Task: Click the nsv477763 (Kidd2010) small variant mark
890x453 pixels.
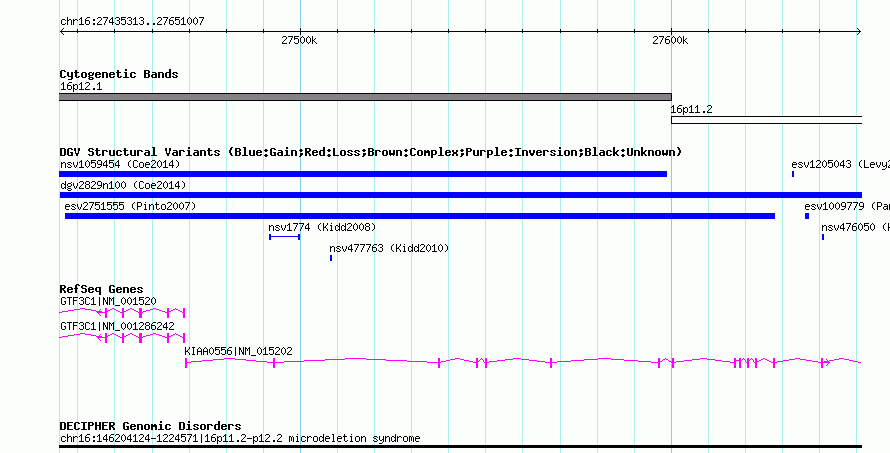Action: (331, 258)
